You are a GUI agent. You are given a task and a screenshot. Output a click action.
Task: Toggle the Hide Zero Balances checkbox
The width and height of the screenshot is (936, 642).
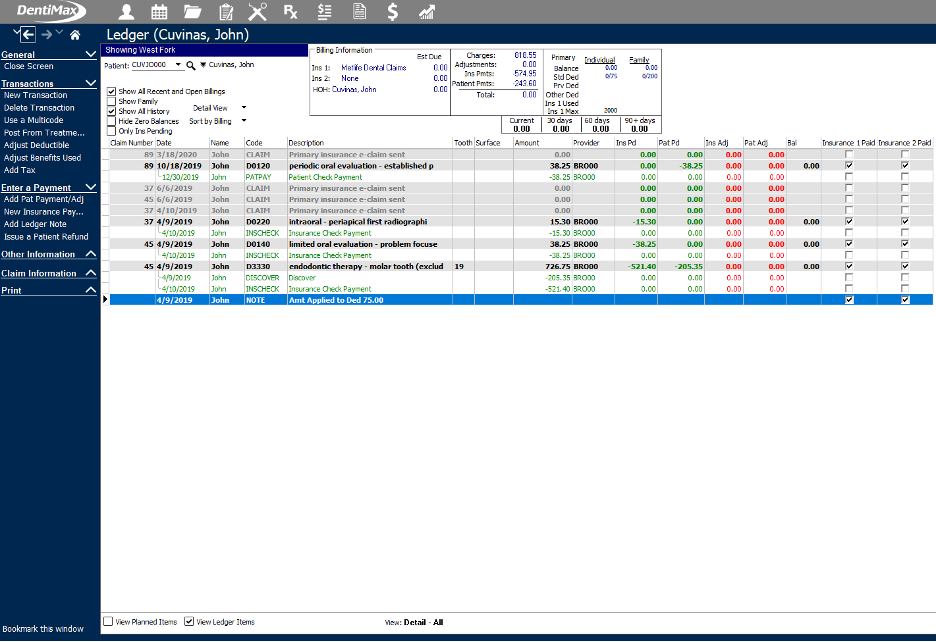coord(111,121)
